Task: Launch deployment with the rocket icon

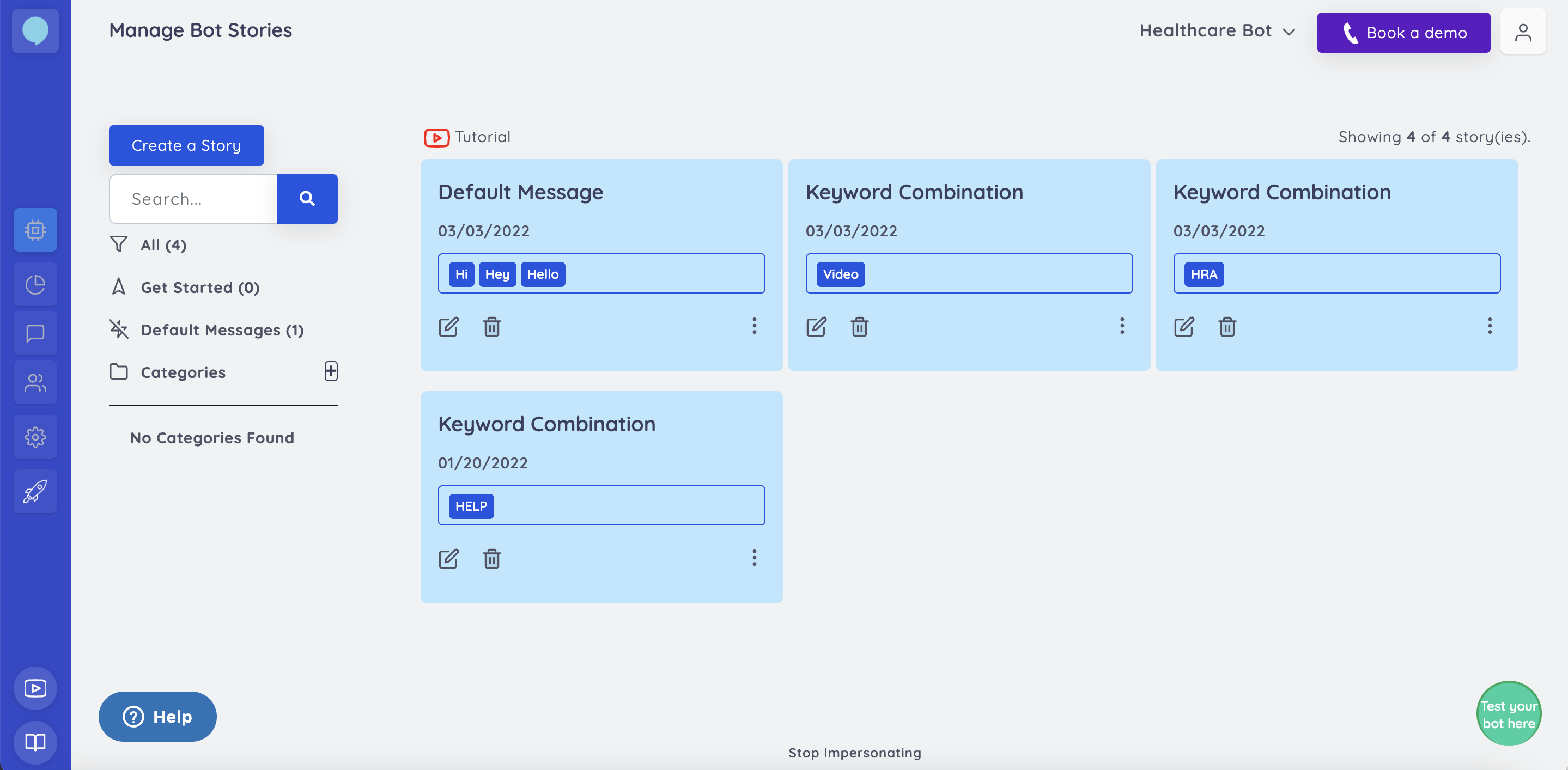Action: (x=35, y=491)
